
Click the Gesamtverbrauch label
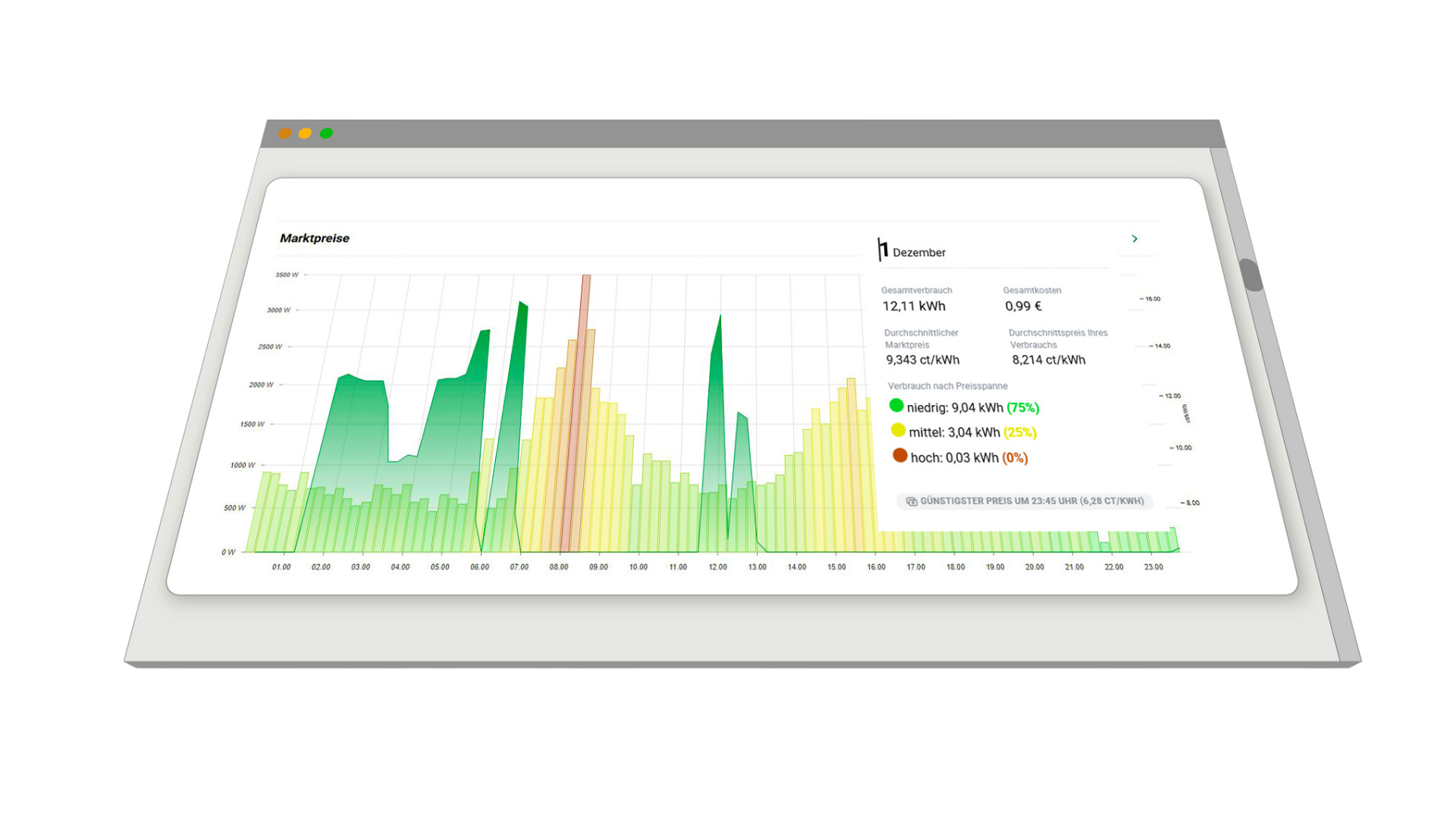point(917,290)
